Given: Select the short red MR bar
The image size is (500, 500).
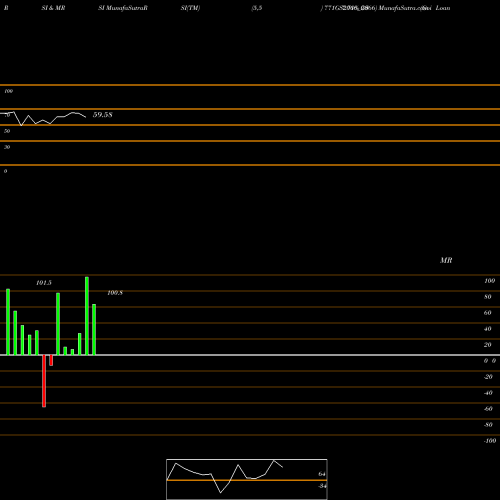Looking at the screenshot, I should click(51, 360).
